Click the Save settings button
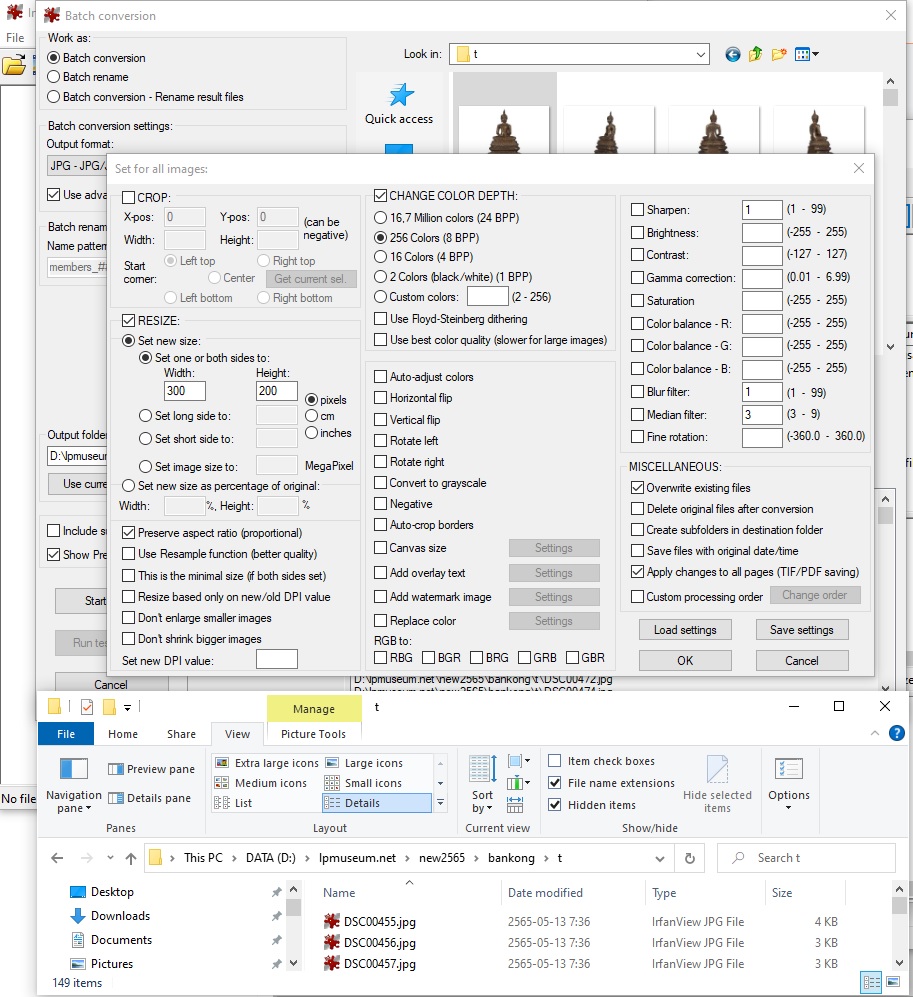 (801, 630)
